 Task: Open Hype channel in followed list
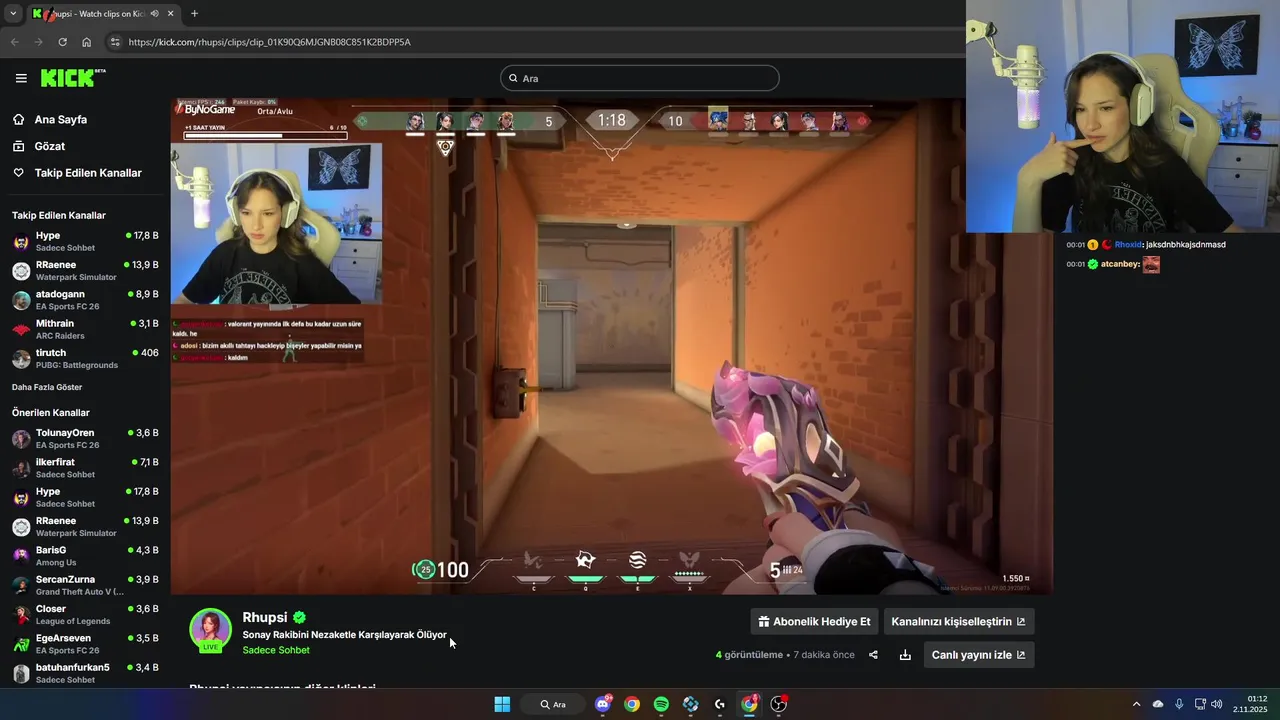[85, 241]
